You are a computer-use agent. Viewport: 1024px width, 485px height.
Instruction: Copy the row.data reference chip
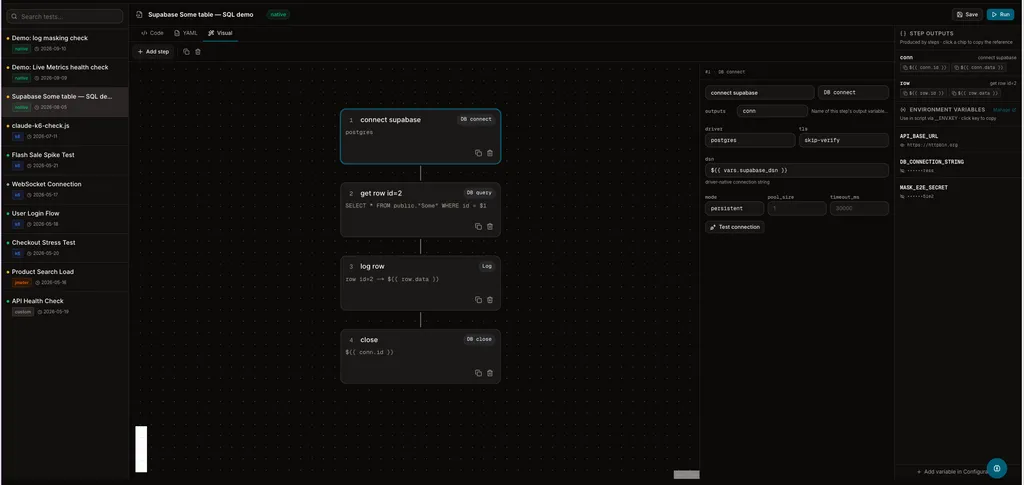click(x=975, y=93)
